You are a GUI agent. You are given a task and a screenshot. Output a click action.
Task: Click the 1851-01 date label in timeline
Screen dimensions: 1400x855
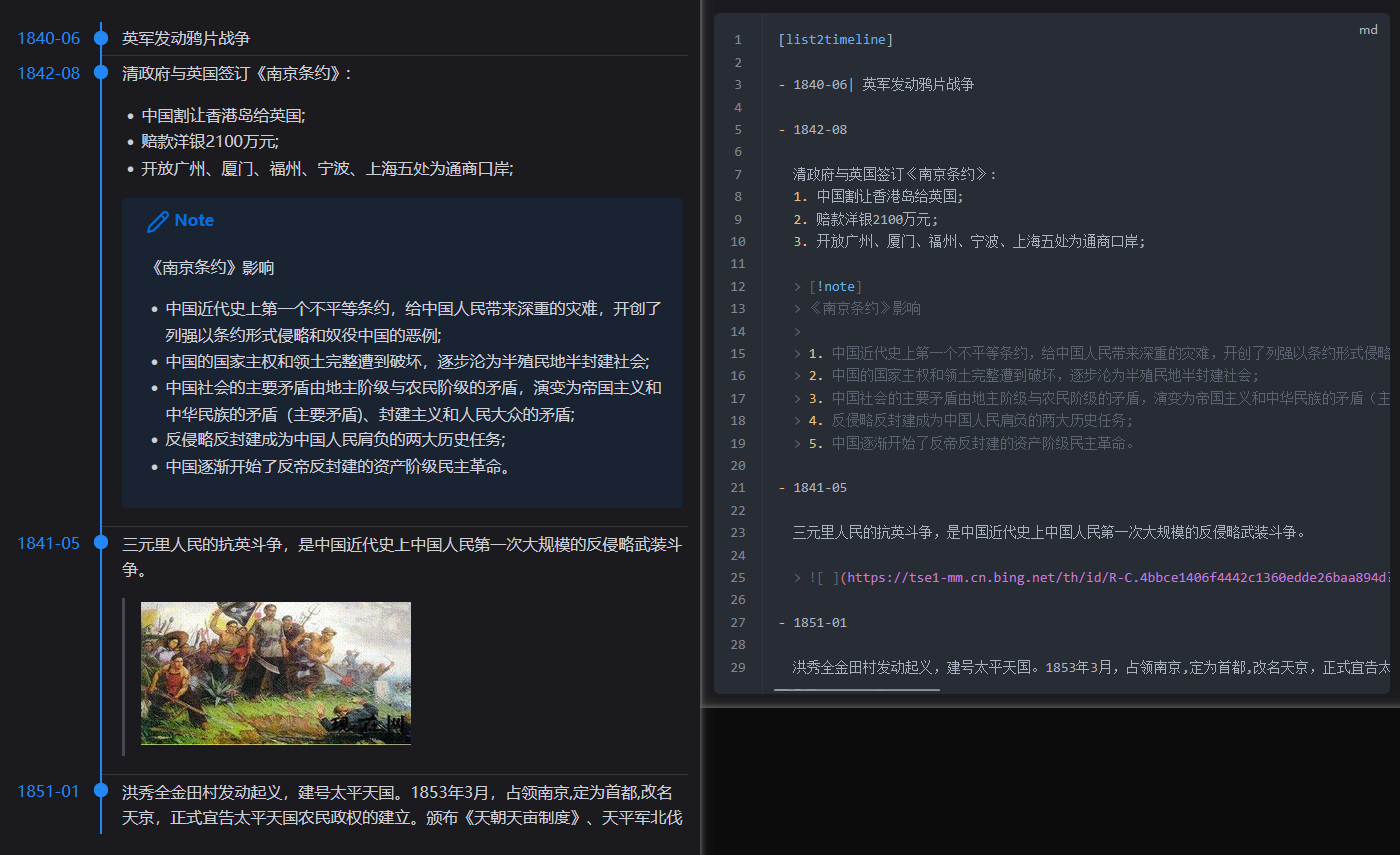(x=48, y=791)
